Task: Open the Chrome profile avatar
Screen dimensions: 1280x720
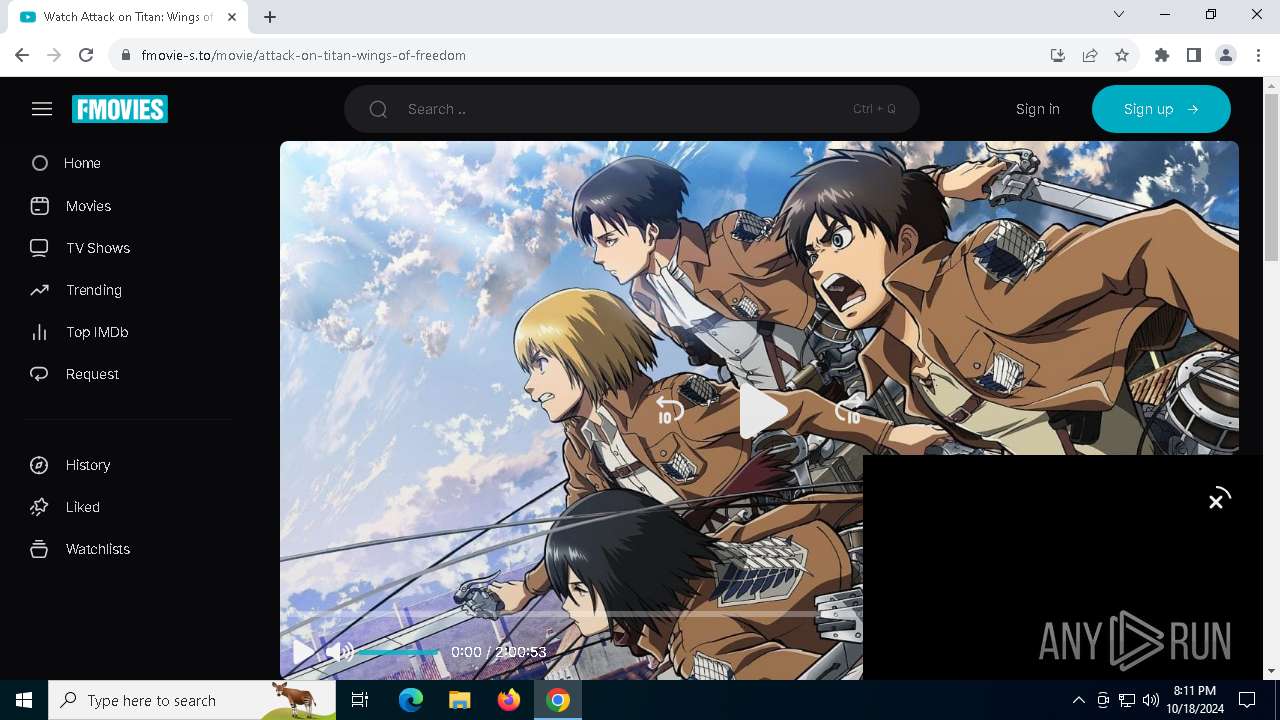Action: pos(1226,55)
